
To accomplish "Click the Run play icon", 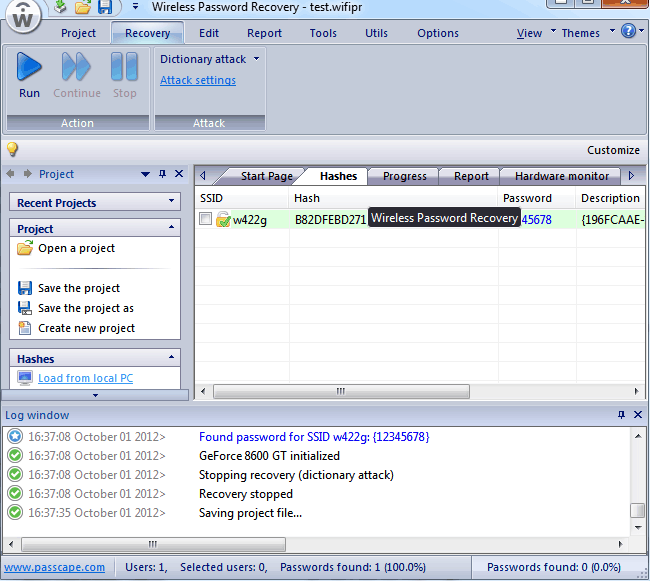I will click(x=29, y=67).
